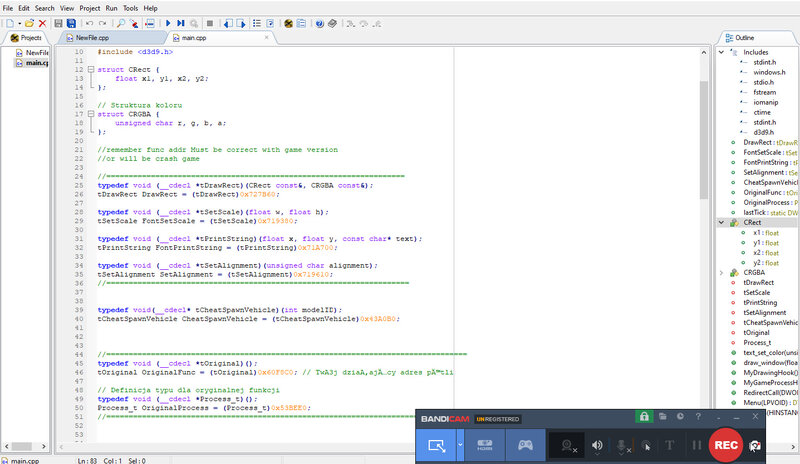Open Bandicam screen mode dropdown arrow

[459, 444]
